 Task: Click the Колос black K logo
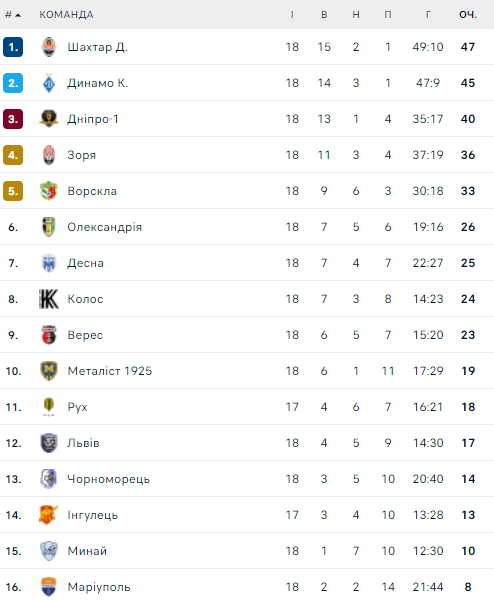coord(49,299)
